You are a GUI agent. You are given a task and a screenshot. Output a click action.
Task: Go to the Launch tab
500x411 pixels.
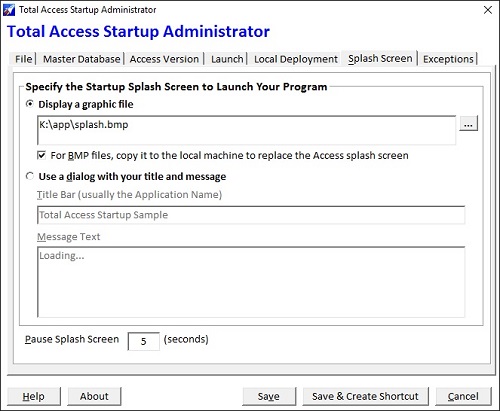227,59
